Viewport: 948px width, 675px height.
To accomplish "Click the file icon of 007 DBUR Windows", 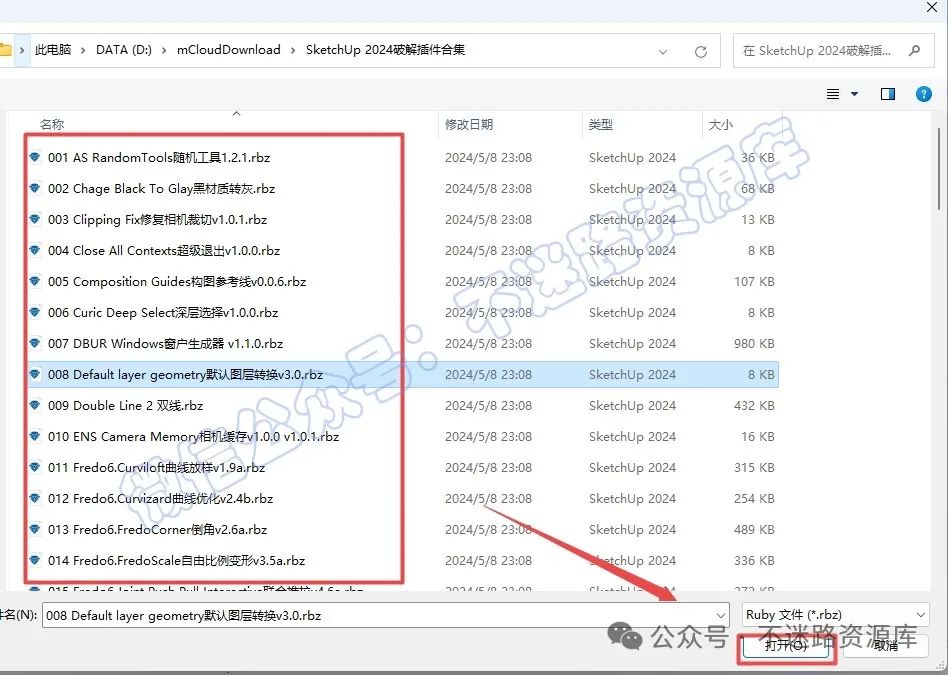I will [x=35, y=343].
